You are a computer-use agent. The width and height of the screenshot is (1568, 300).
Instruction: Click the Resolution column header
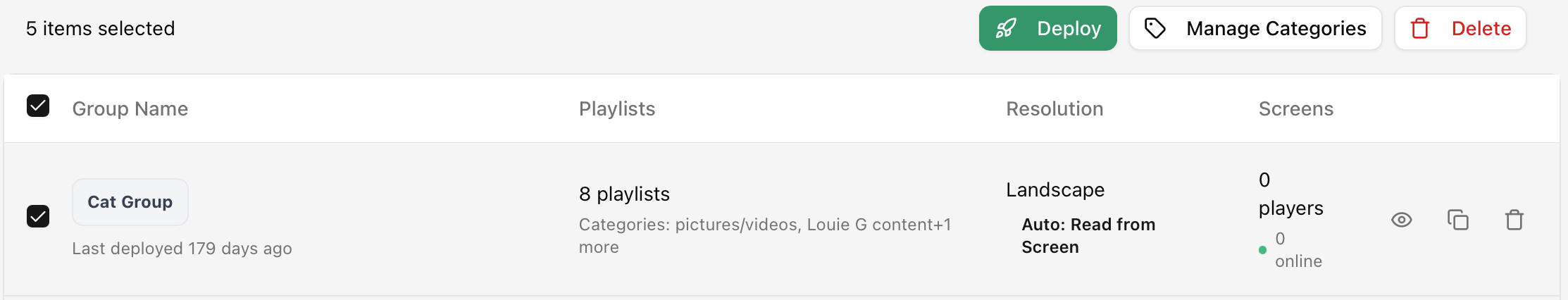1054,108
